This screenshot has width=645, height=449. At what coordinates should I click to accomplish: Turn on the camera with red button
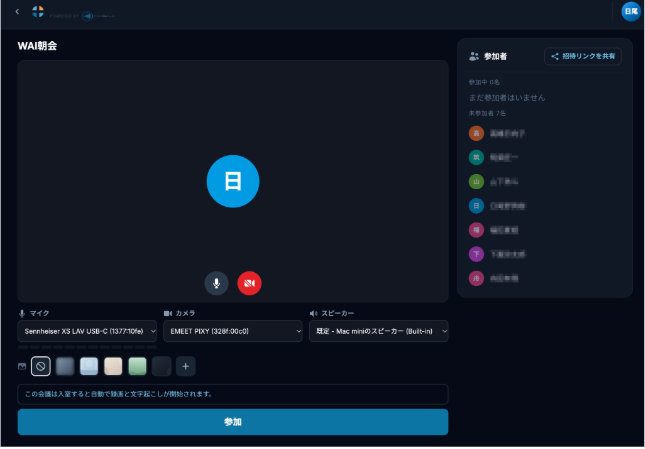(x=249, y=283)
